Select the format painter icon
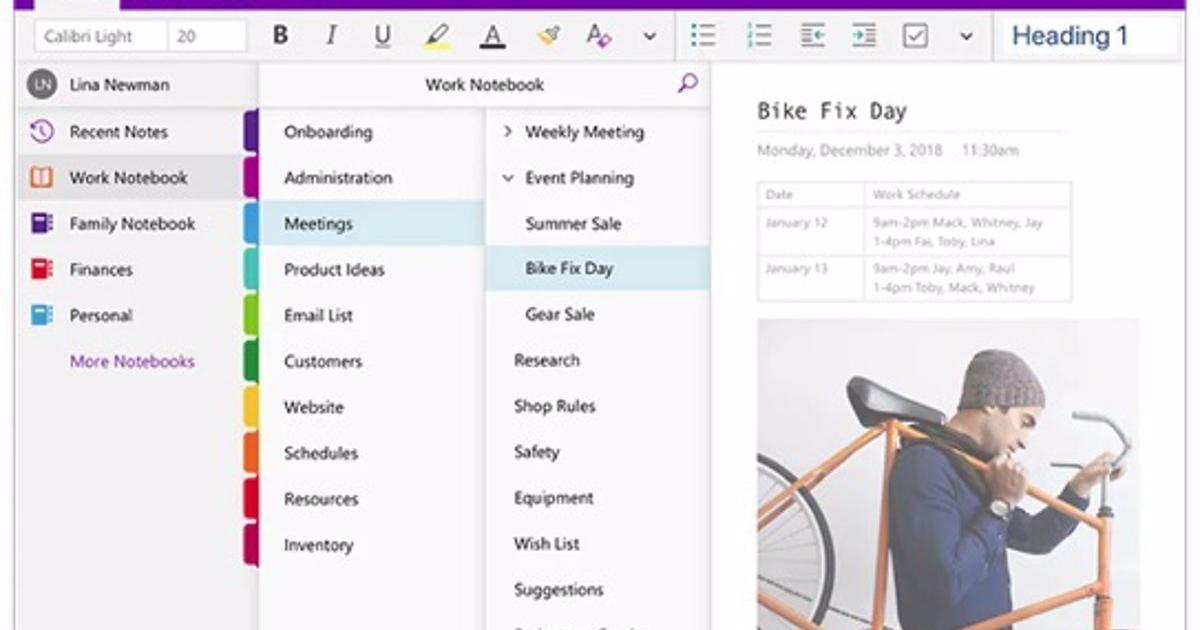This screenshot has width=1200, height=630. coord(547,35)
